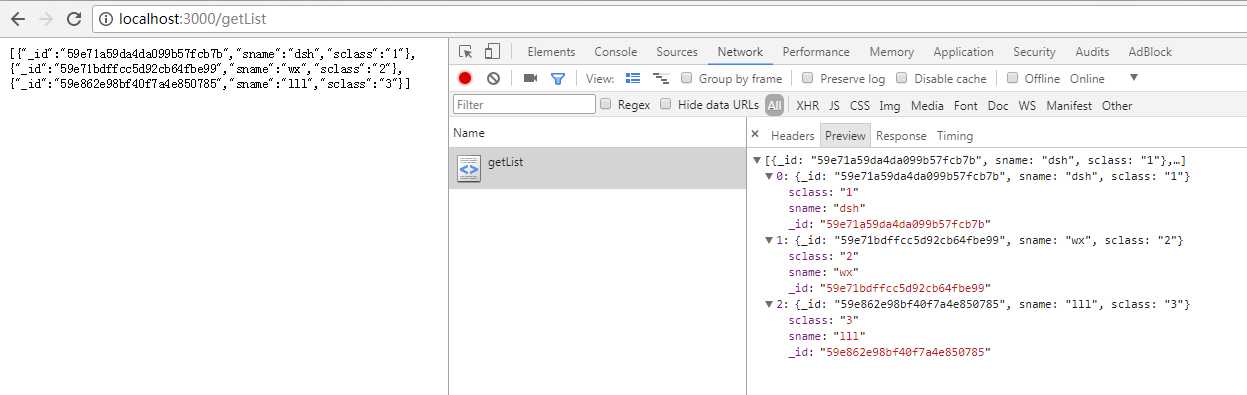1247x395 pixels.
Task: Click the getList request file icon
Action: 469,169
